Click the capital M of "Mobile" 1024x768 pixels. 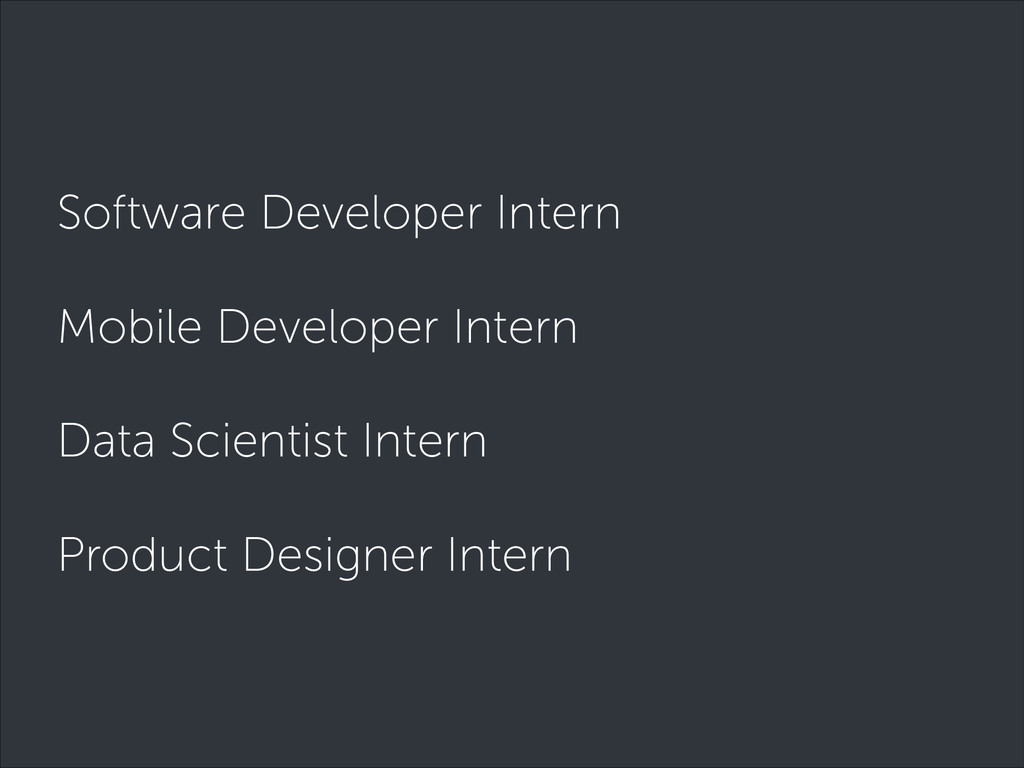coord(78,326)
